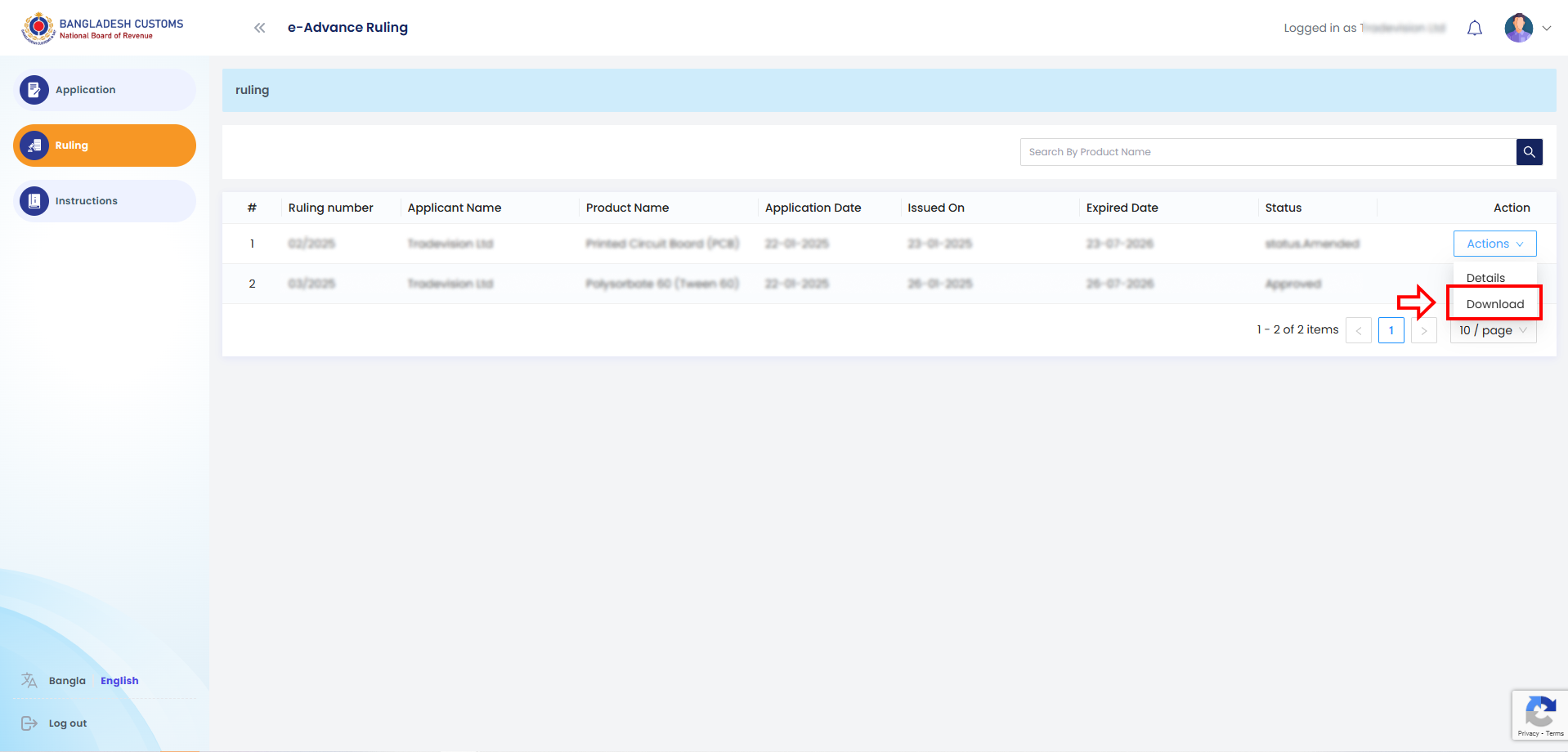This screenshot has height=752, width=1568.
Task: Click the 'ruling' page heading
Action: [252, 90]
